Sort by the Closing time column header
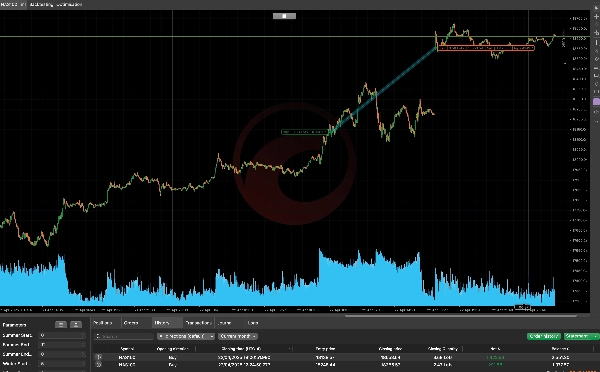 tap(241, 349)
